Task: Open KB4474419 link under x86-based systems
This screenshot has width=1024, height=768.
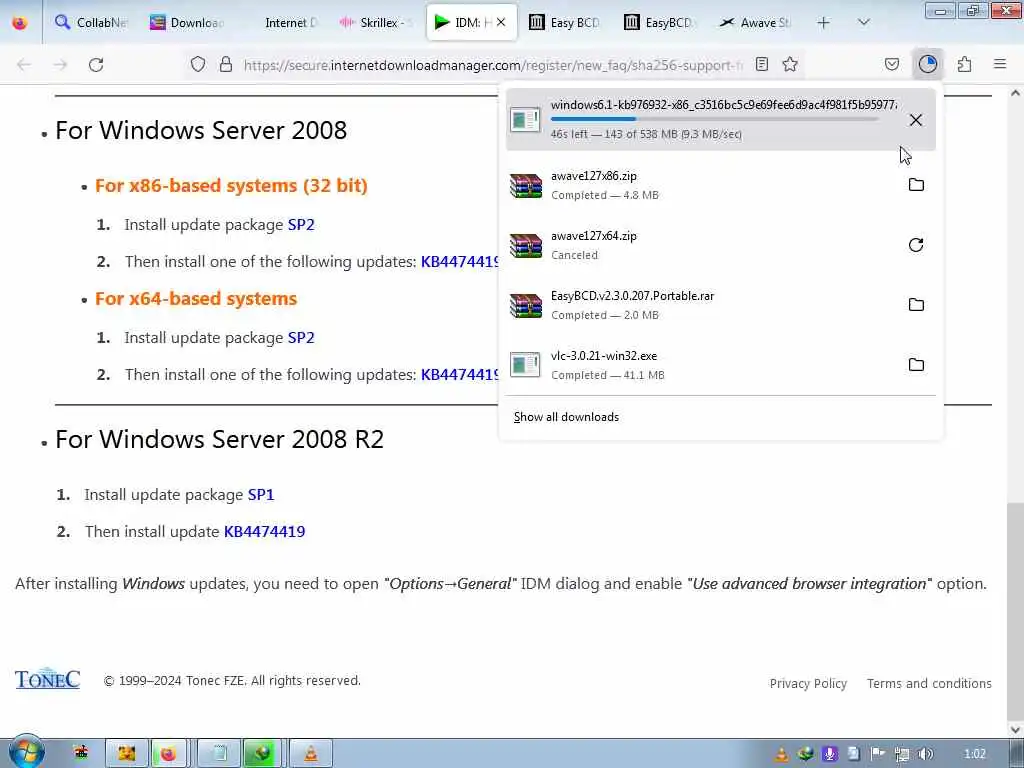Action: point(460,262)
